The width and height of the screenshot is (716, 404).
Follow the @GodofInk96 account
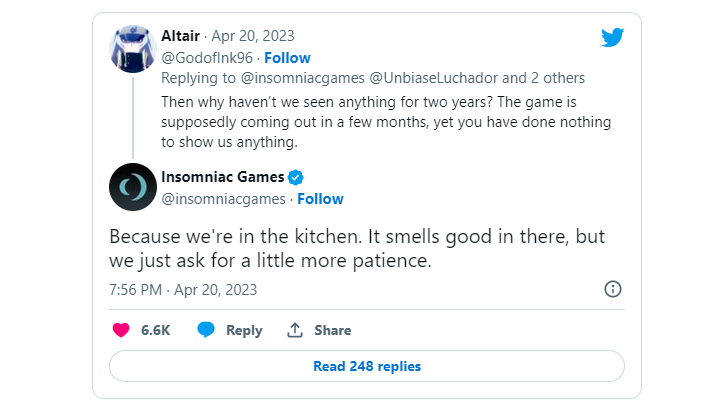coord(287,58)
